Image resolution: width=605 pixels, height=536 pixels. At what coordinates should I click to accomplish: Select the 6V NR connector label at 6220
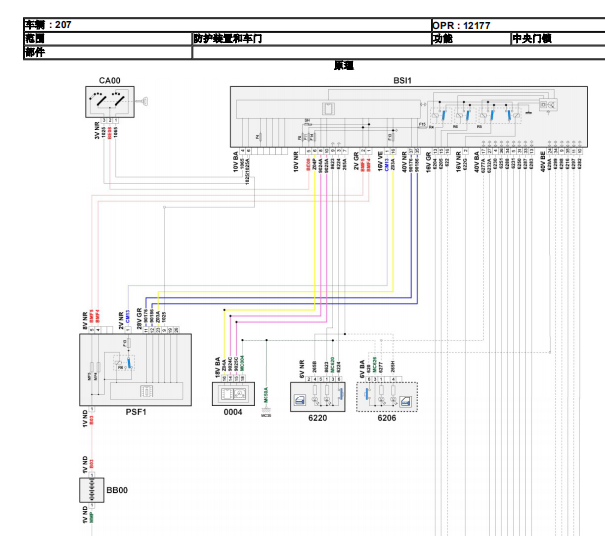302,369
